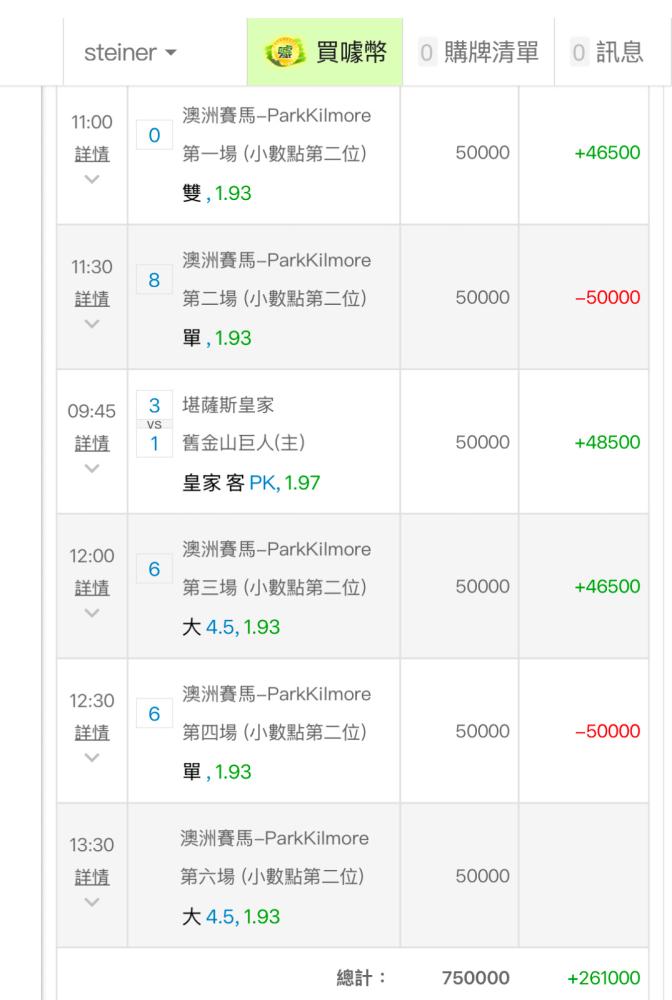This screenshot has width=672, height=1000.
Task: Click result badge 6 for 第三場
Action: 154,570
